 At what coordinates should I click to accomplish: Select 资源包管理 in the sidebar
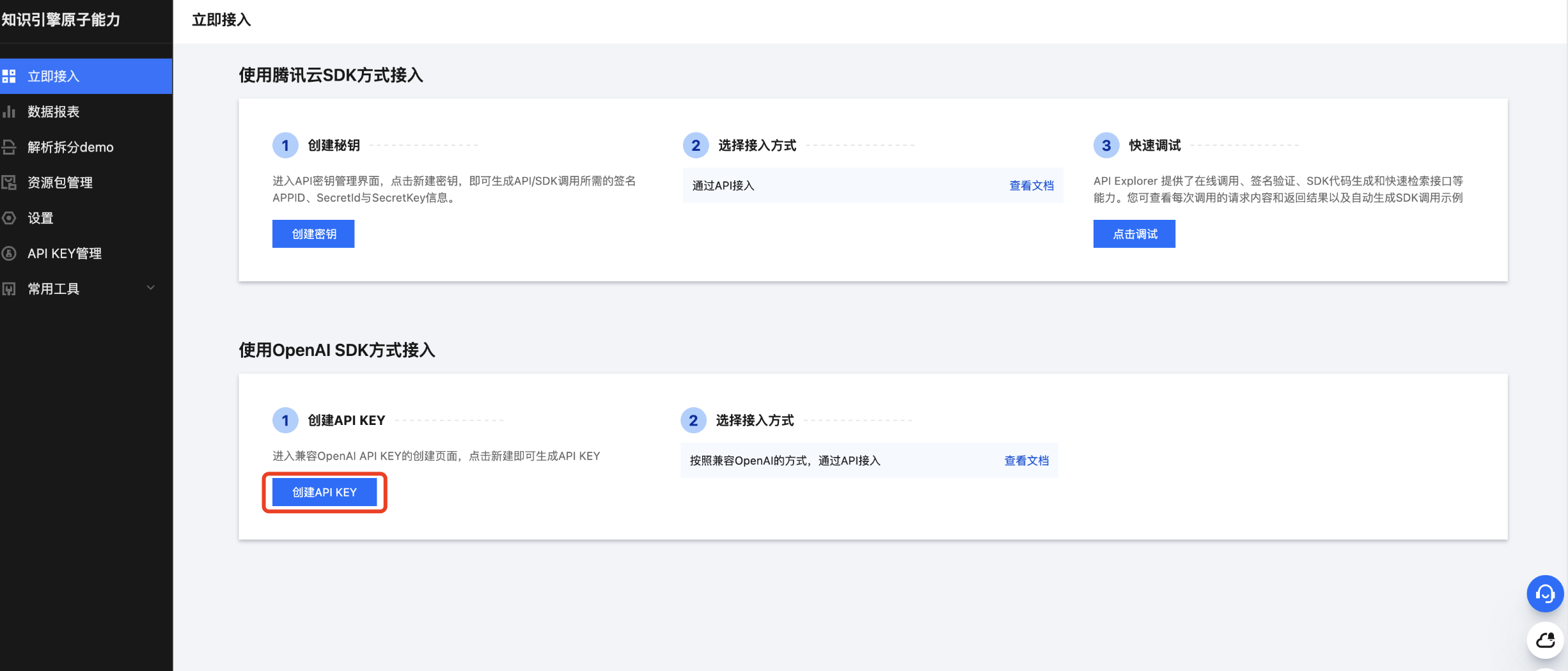pos(60,183)
